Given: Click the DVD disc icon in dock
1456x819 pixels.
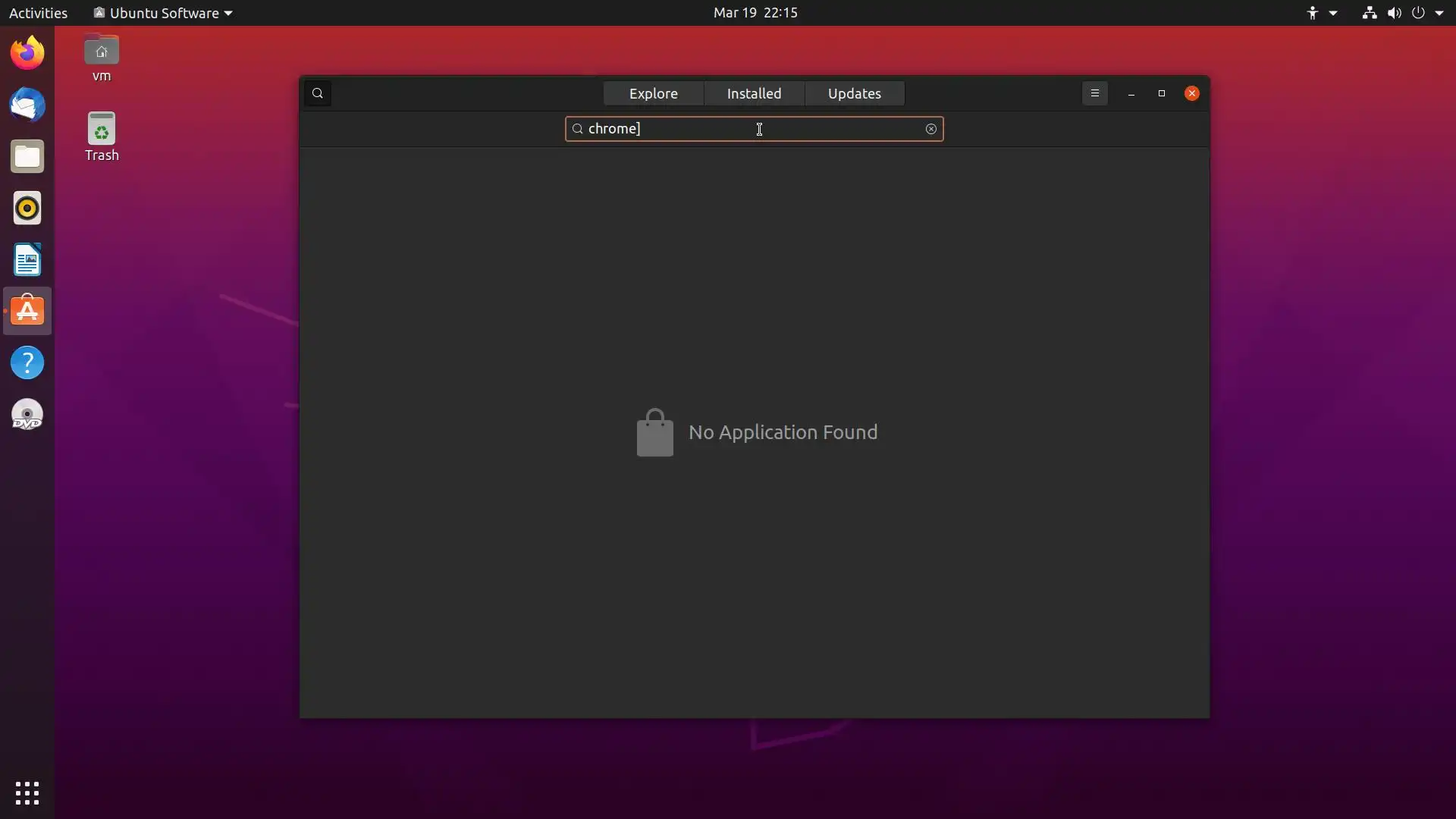Looking at the screenshot, I should (x=27, y=415).
